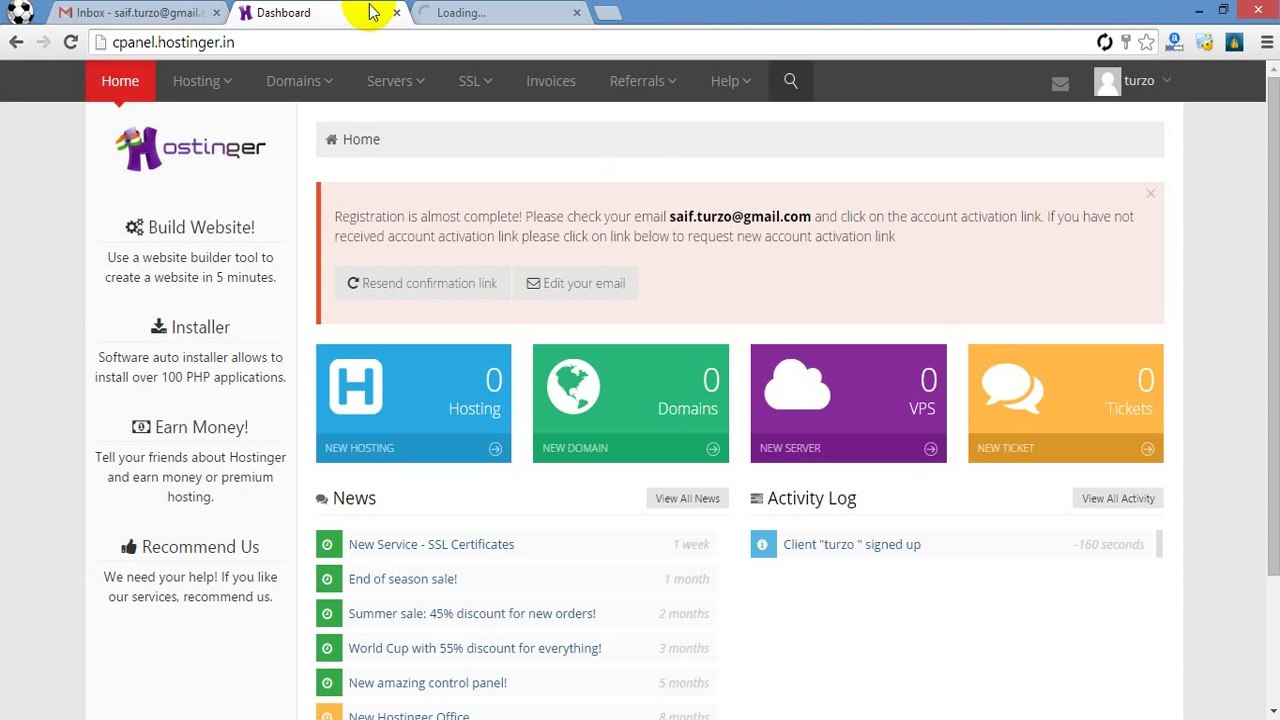Click the arrow icon on NEW SERVER
1280x720 pixels.
click(930, 449)
